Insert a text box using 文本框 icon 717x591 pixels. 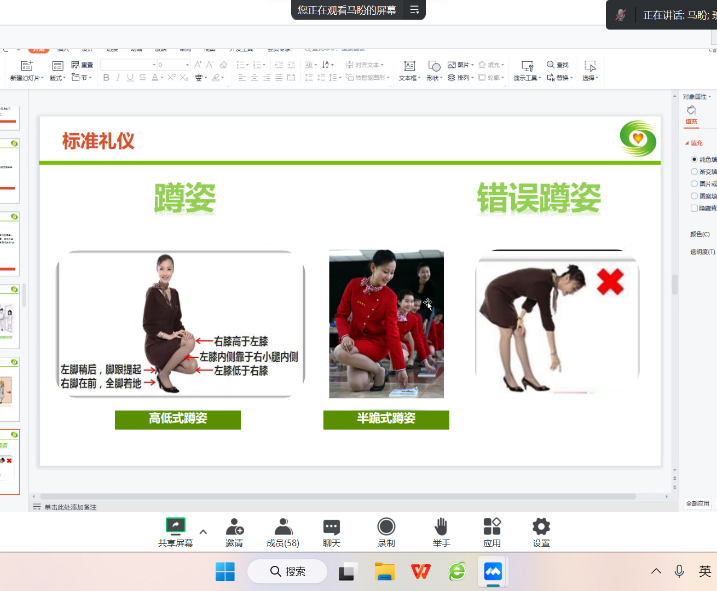tap(408, 66)
